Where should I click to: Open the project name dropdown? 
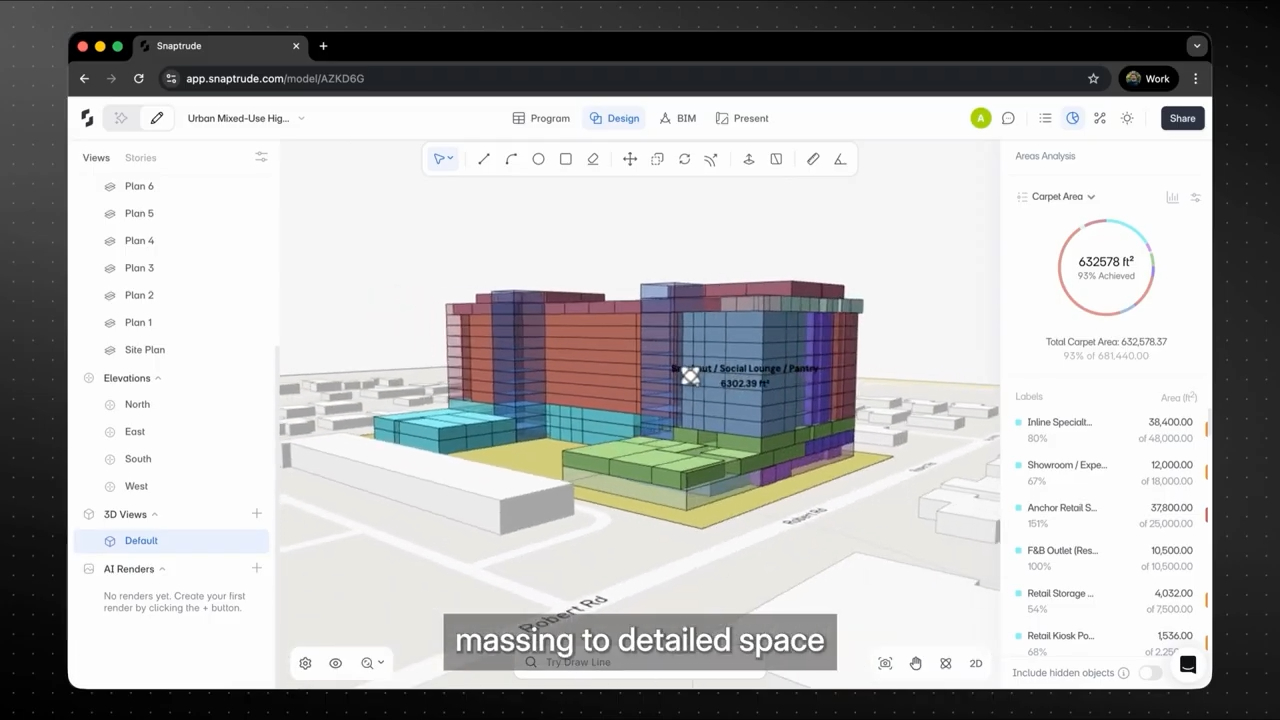click(246, 118)
